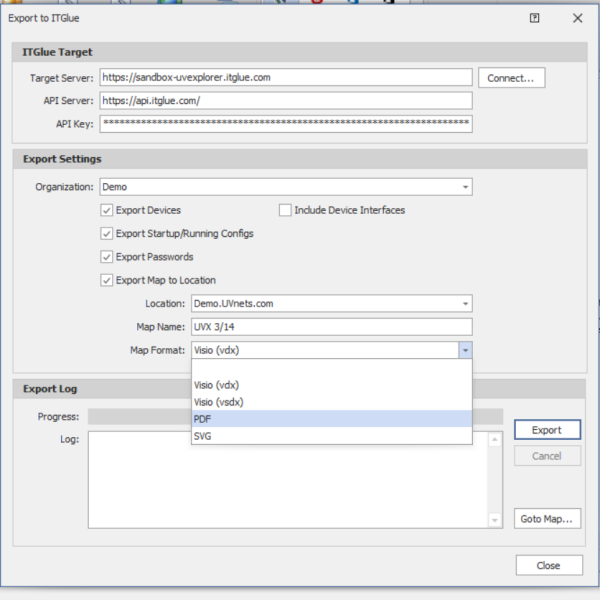Close the Export to ITGlue dialog
This screenshot has width=600, height=600.
(x=577, y=18)
